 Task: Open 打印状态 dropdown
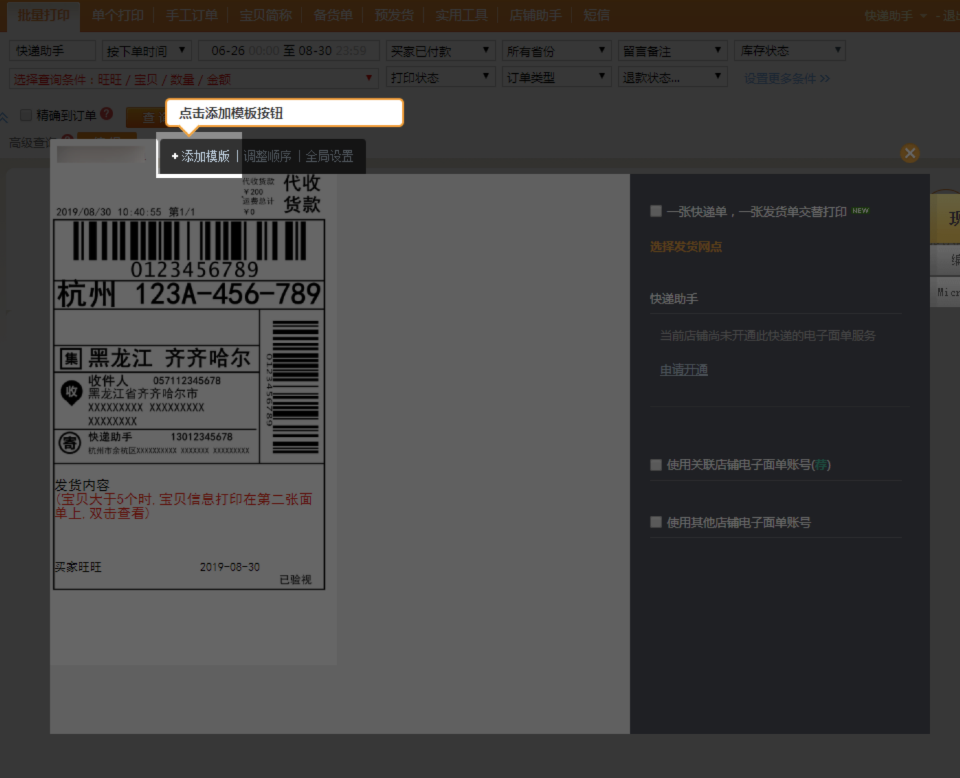[x=440, y=78]
